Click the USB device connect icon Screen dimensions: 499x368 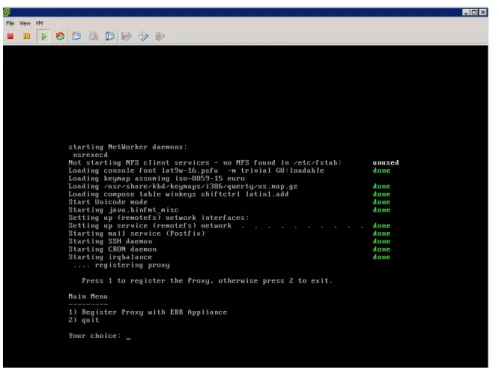[160, 36]
